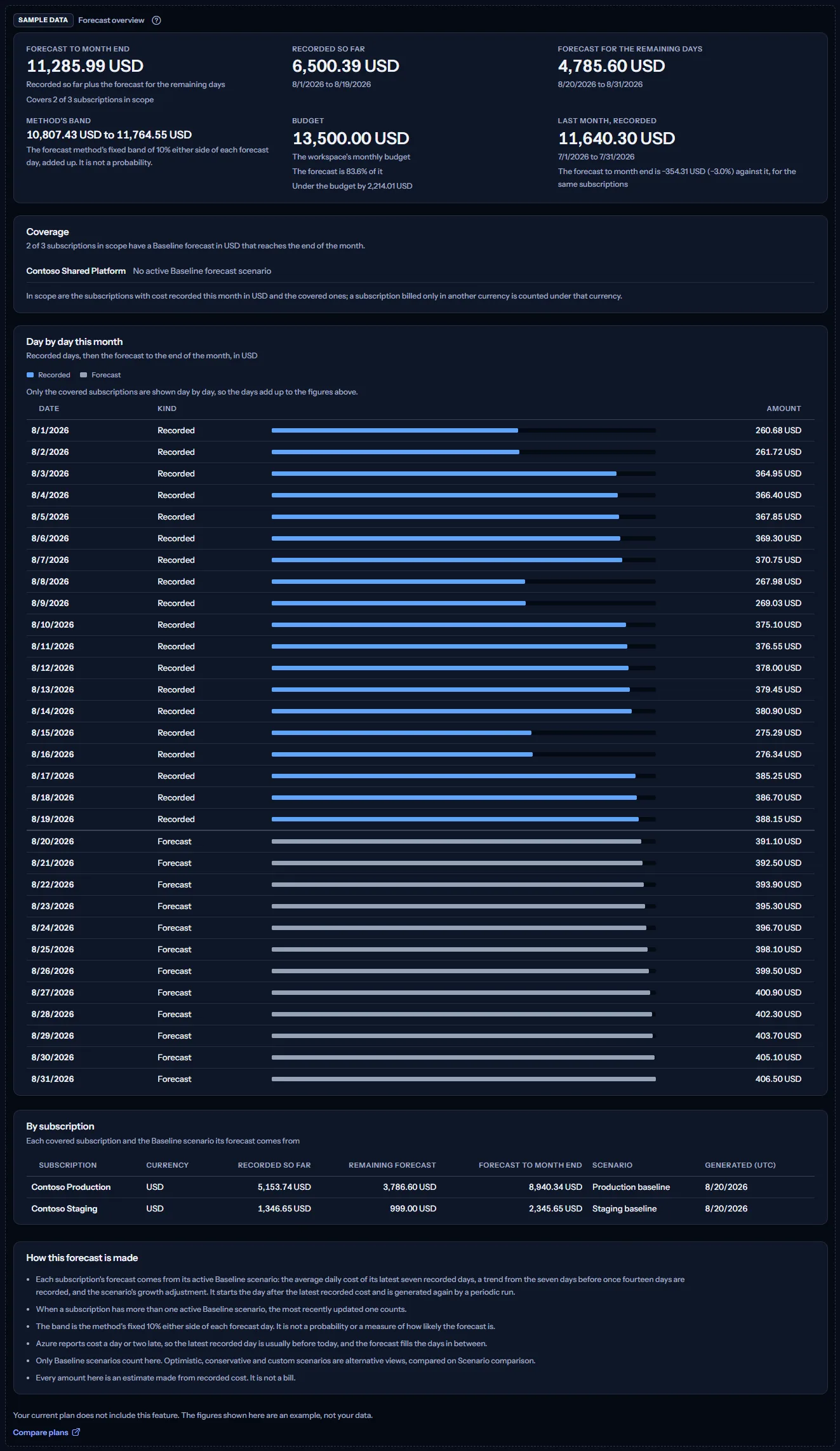Select the 13,500.00 USD budget figure
The width and height of the screenshot is (840, 1451).
[350, 138]
